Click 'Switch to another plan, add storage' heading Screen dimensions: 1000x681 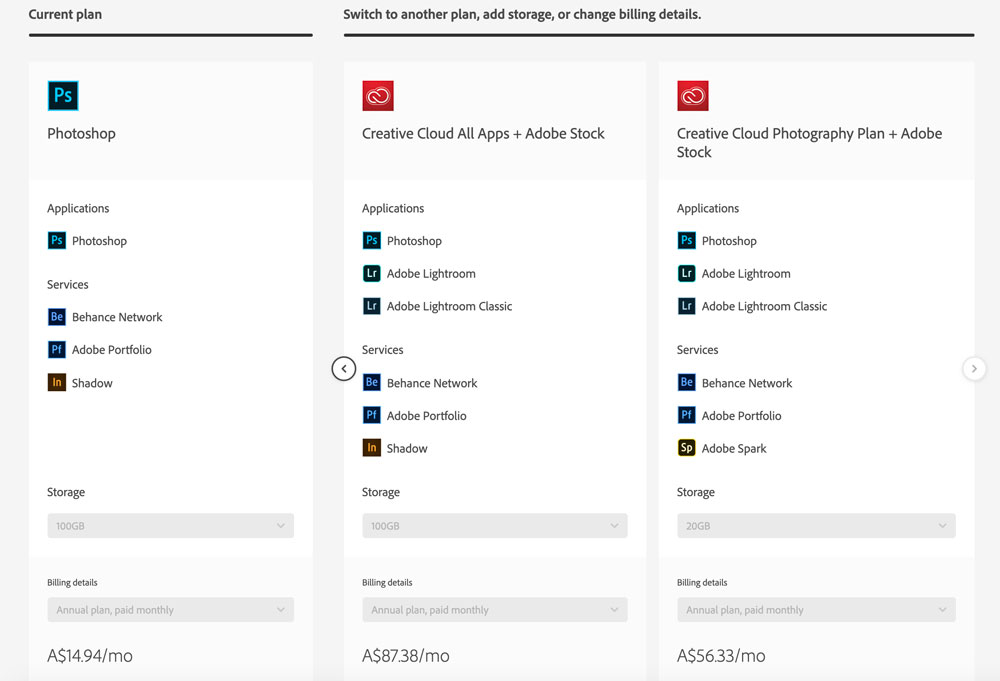(x=522, y=14)
